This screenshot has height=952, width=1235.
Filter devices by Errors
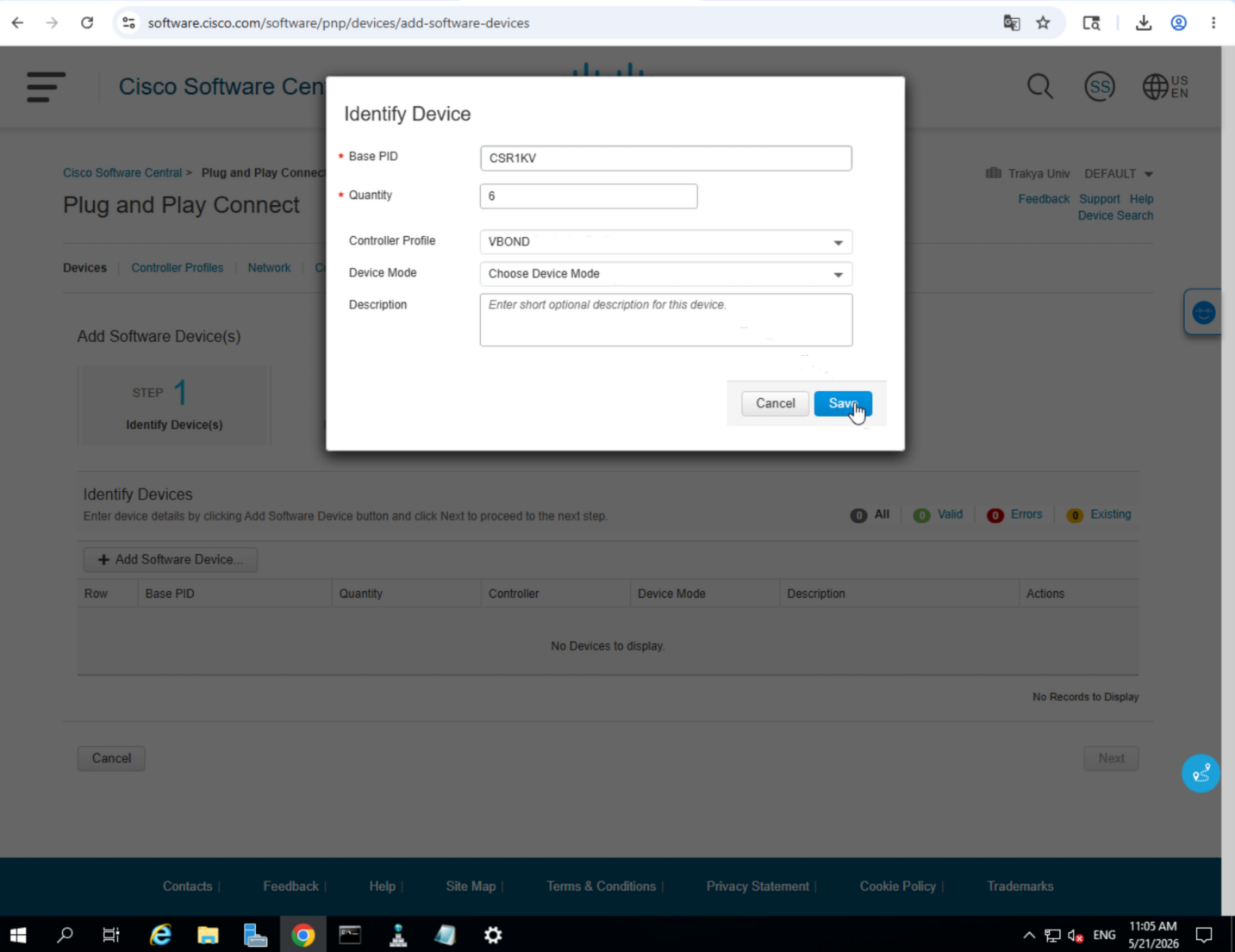coord(1014,515)
